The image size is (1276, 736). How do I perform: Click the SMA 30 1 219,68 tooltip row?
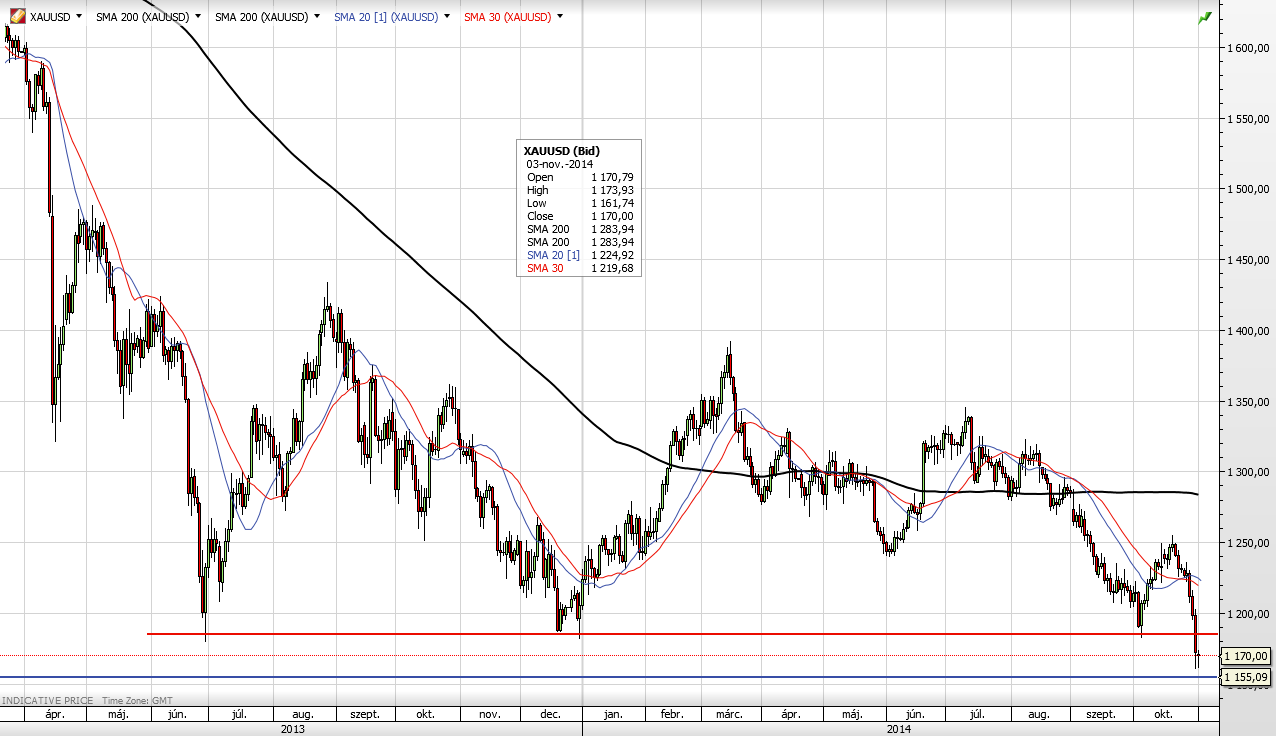tap(580, 268)
